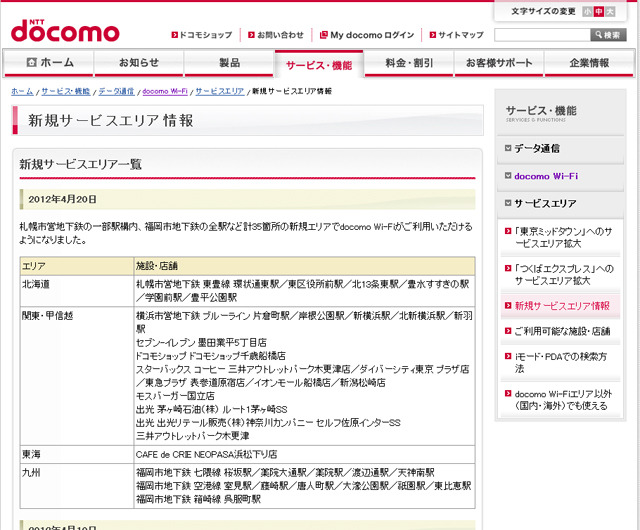The height and width of the screenshot is (530, 640).
Task: Click サービスエリア in the breadcrumb
Action: coord(220,91)
